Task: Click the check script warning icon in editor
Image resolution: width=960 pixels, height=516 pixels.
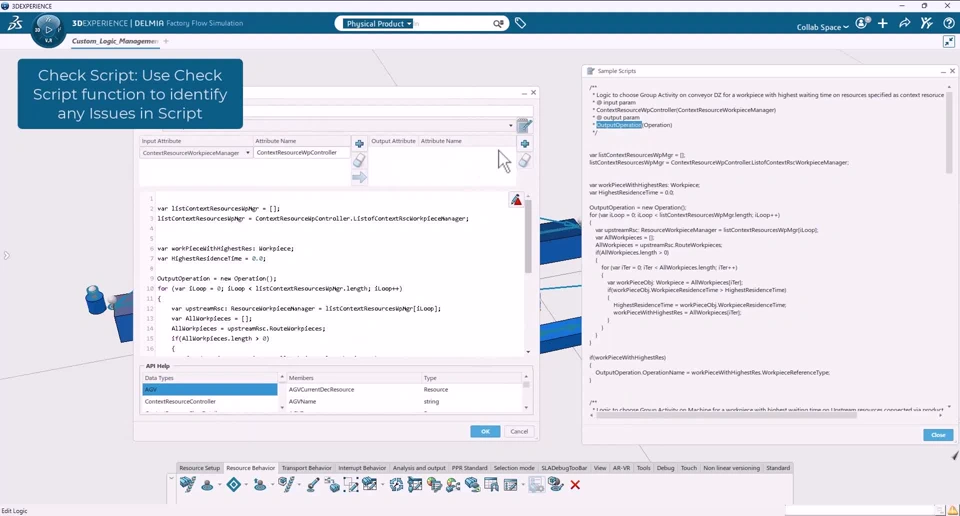Action: [x=516, y=200]
